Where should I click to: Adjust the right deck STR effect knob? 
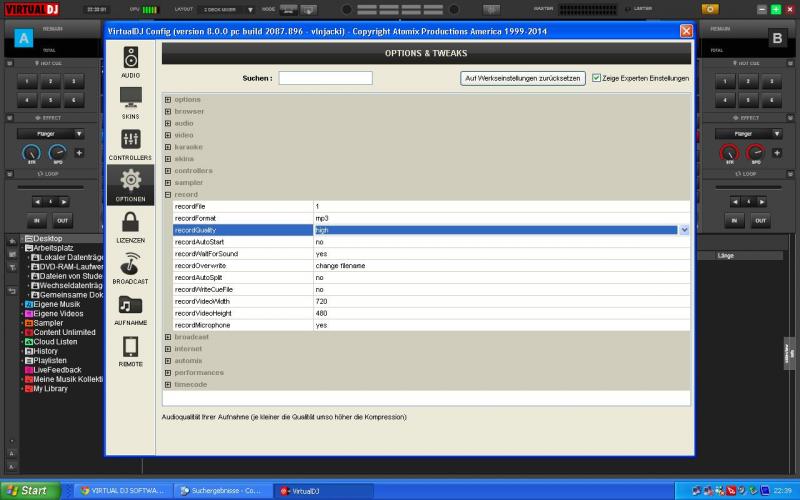pyautogui.click(x=729, y=153)
